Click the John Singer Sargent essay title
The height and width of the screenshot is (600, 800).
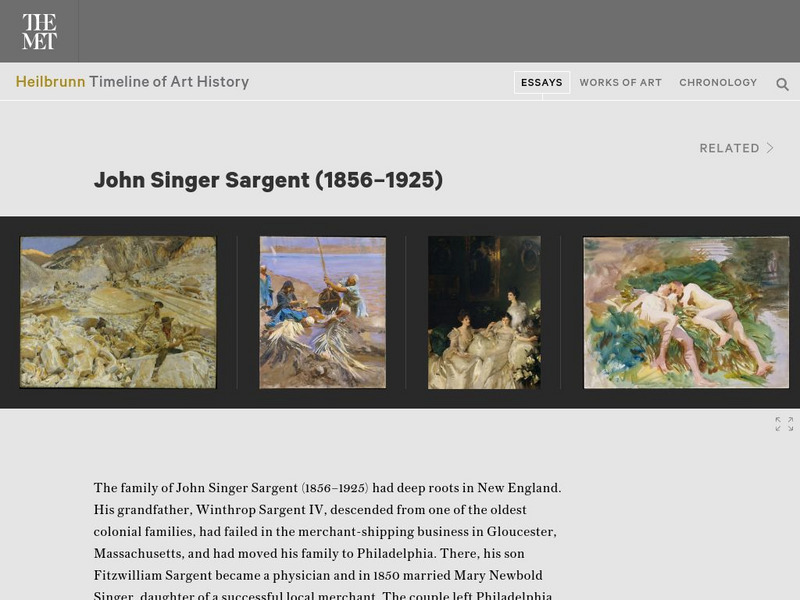point(268,180)
